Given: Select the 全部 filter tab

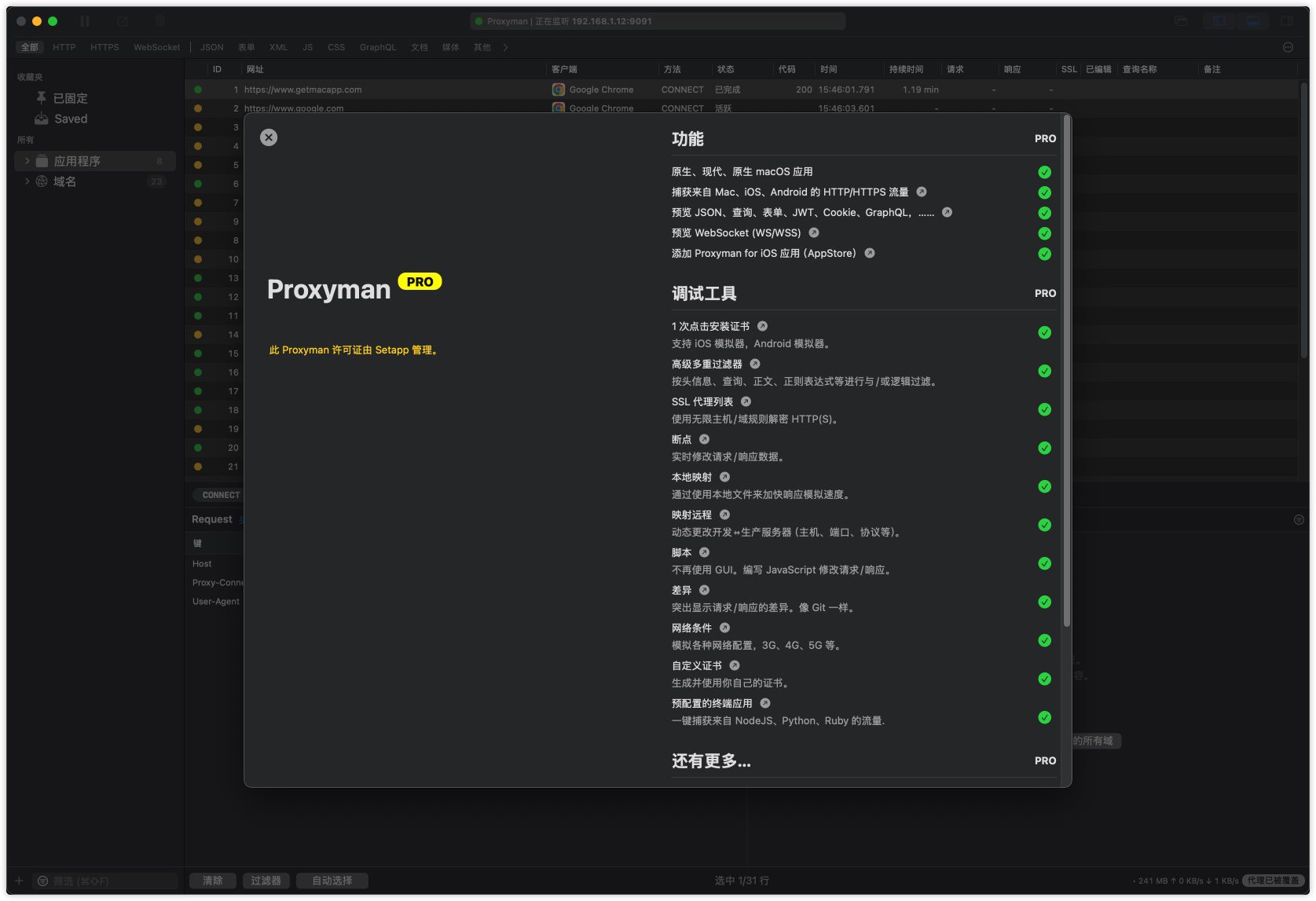Looking at the screenshot, I should (x=30, y=47).
